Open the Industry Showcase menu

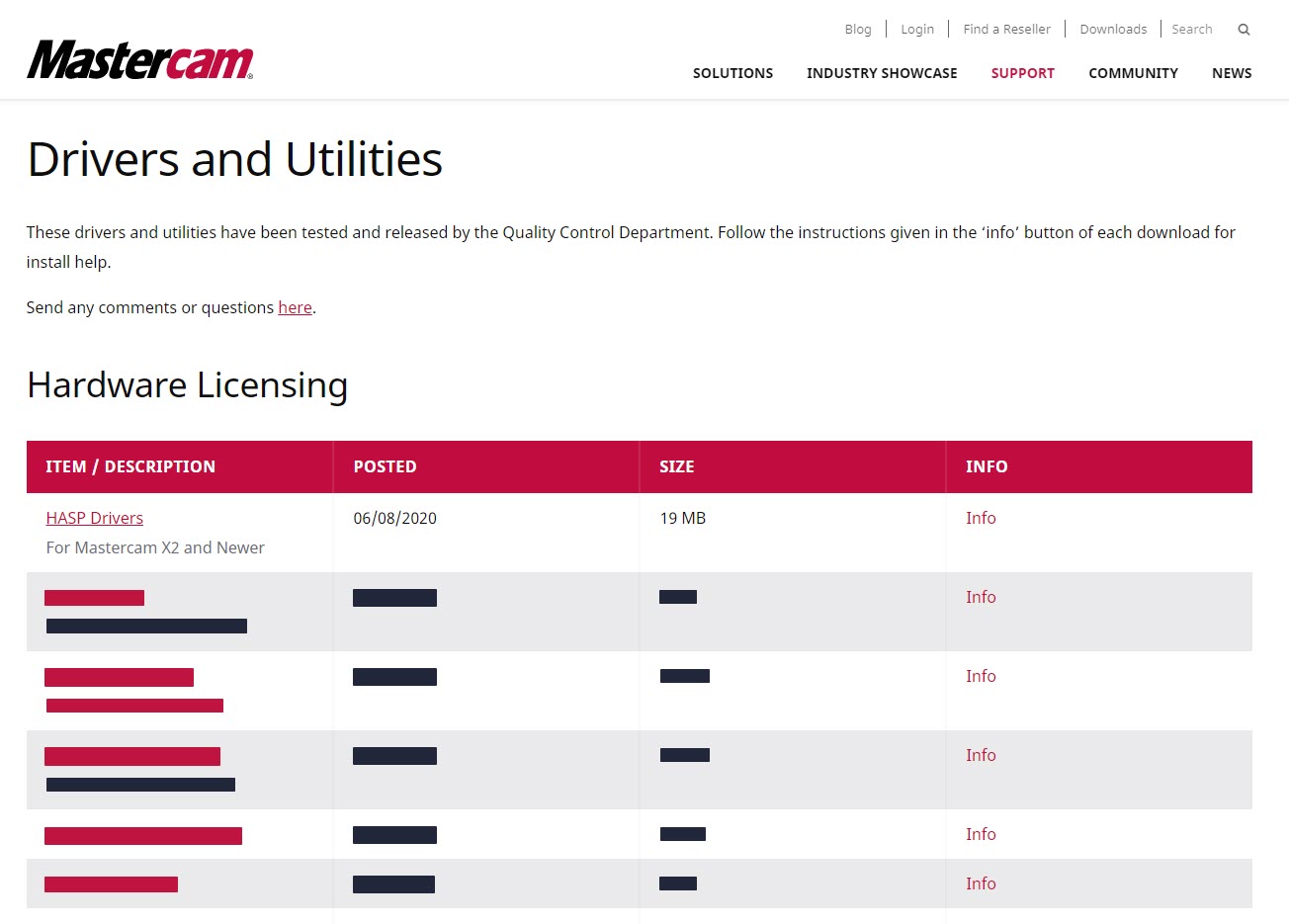coord(882,73)
